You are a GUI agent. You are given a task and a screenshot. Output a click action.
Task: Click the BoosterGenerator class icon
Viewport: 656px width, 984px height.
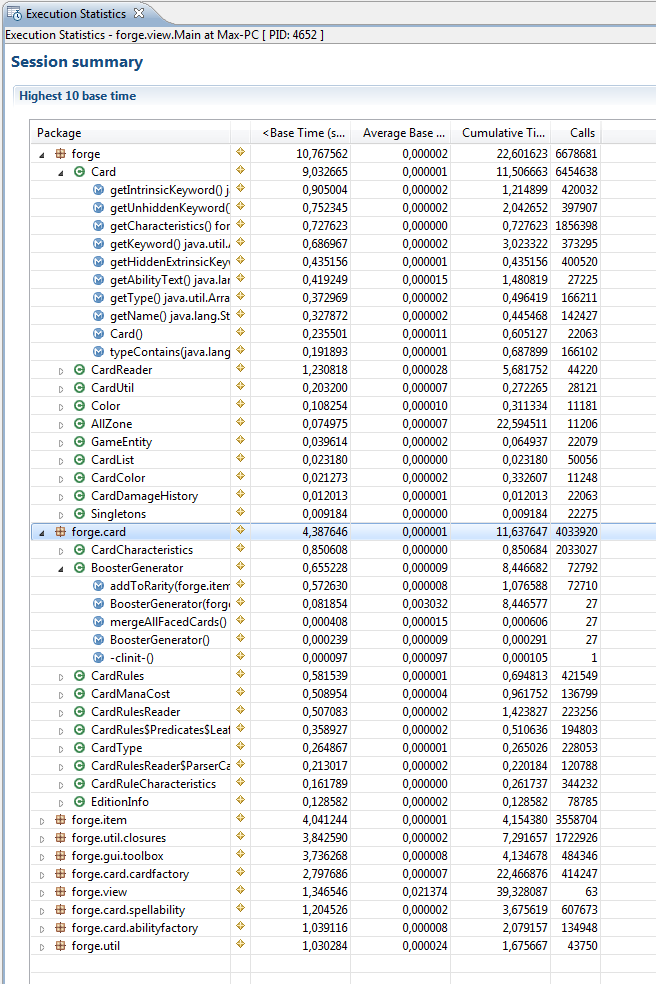[80, 568]
